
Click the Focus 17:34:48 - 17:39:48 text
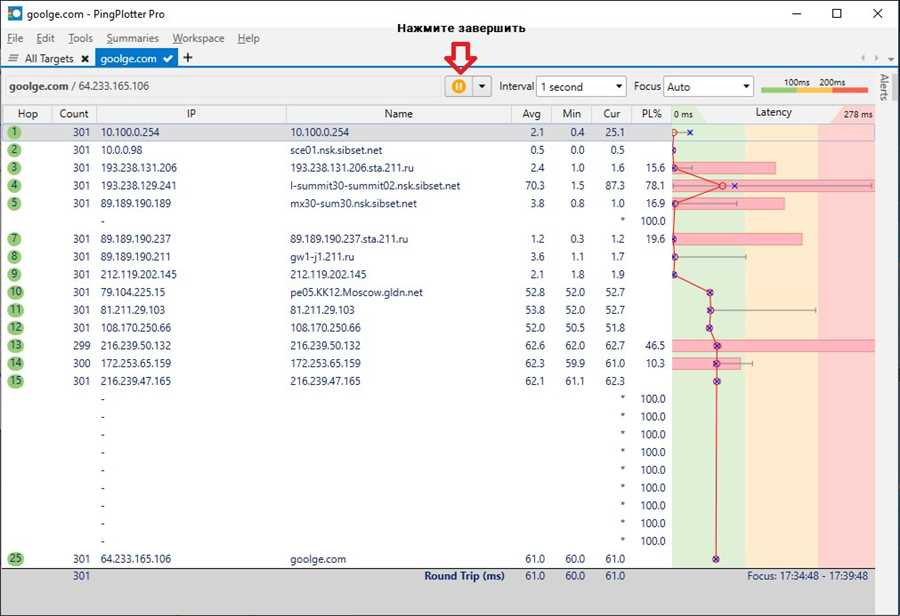[x=807, y=576]
